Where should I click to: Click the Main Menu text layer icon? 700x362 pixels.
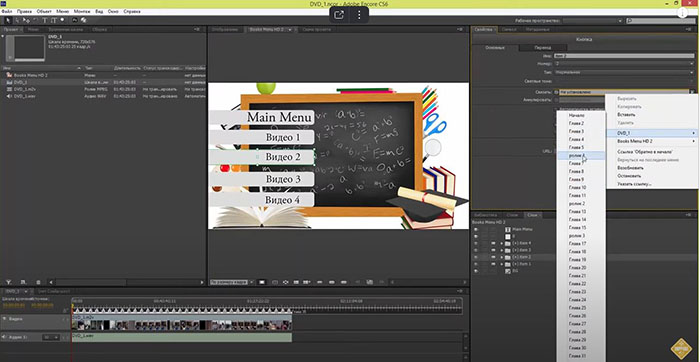[x=508, y=229]
